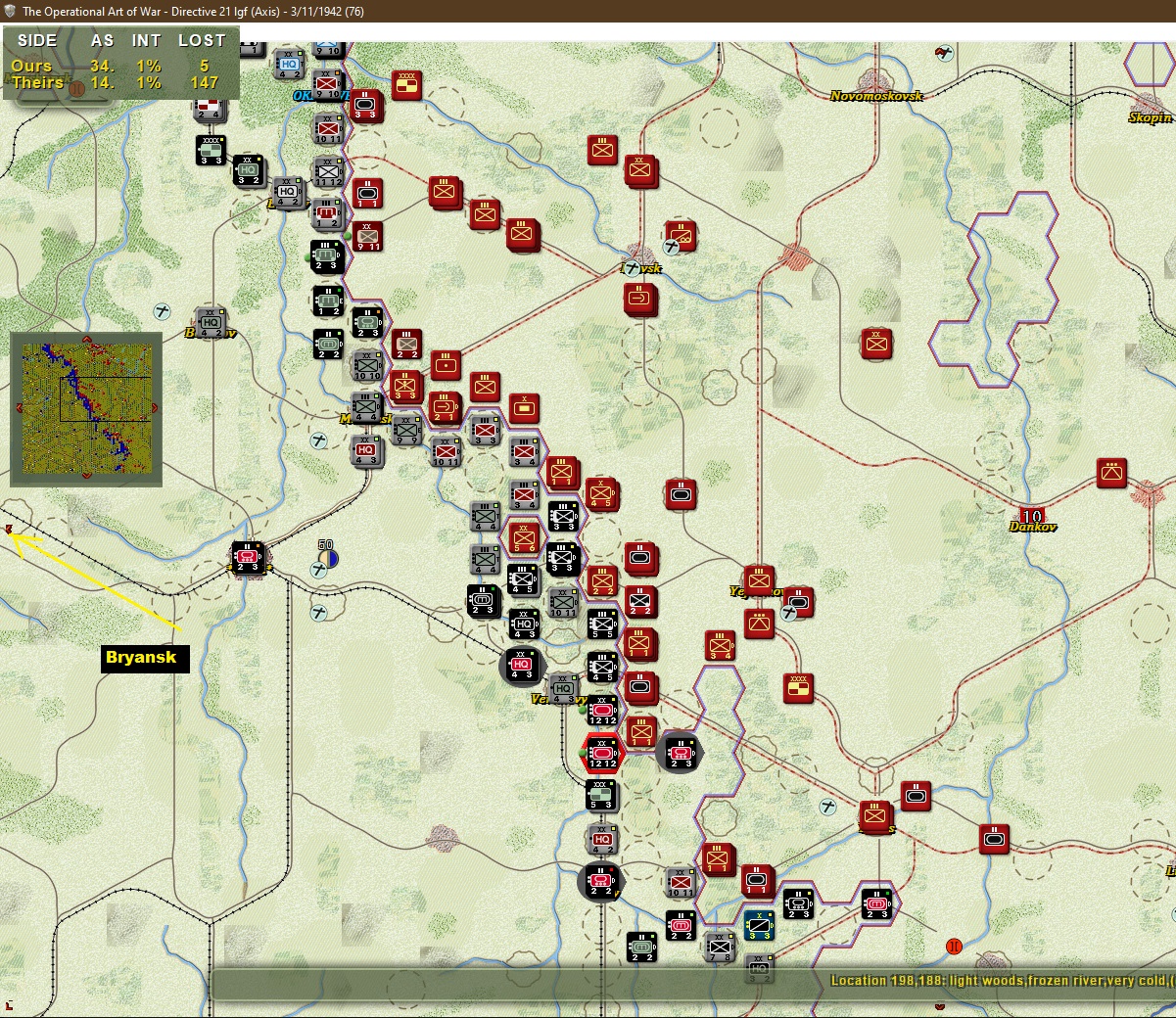Select the circular black artillery 2-3 unit
This screenshot has height=1018, width=1176.
tap(680, 753)
